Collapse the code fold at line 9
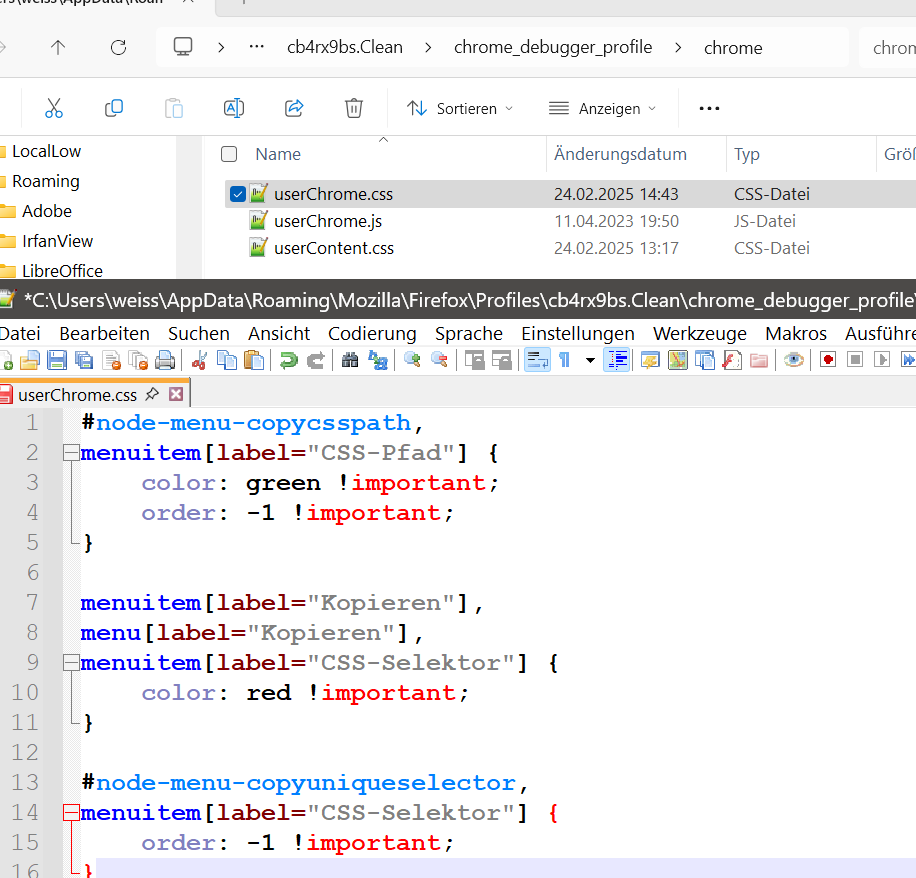The width and height of the screenshot is (916, 878). coord(71,662)
